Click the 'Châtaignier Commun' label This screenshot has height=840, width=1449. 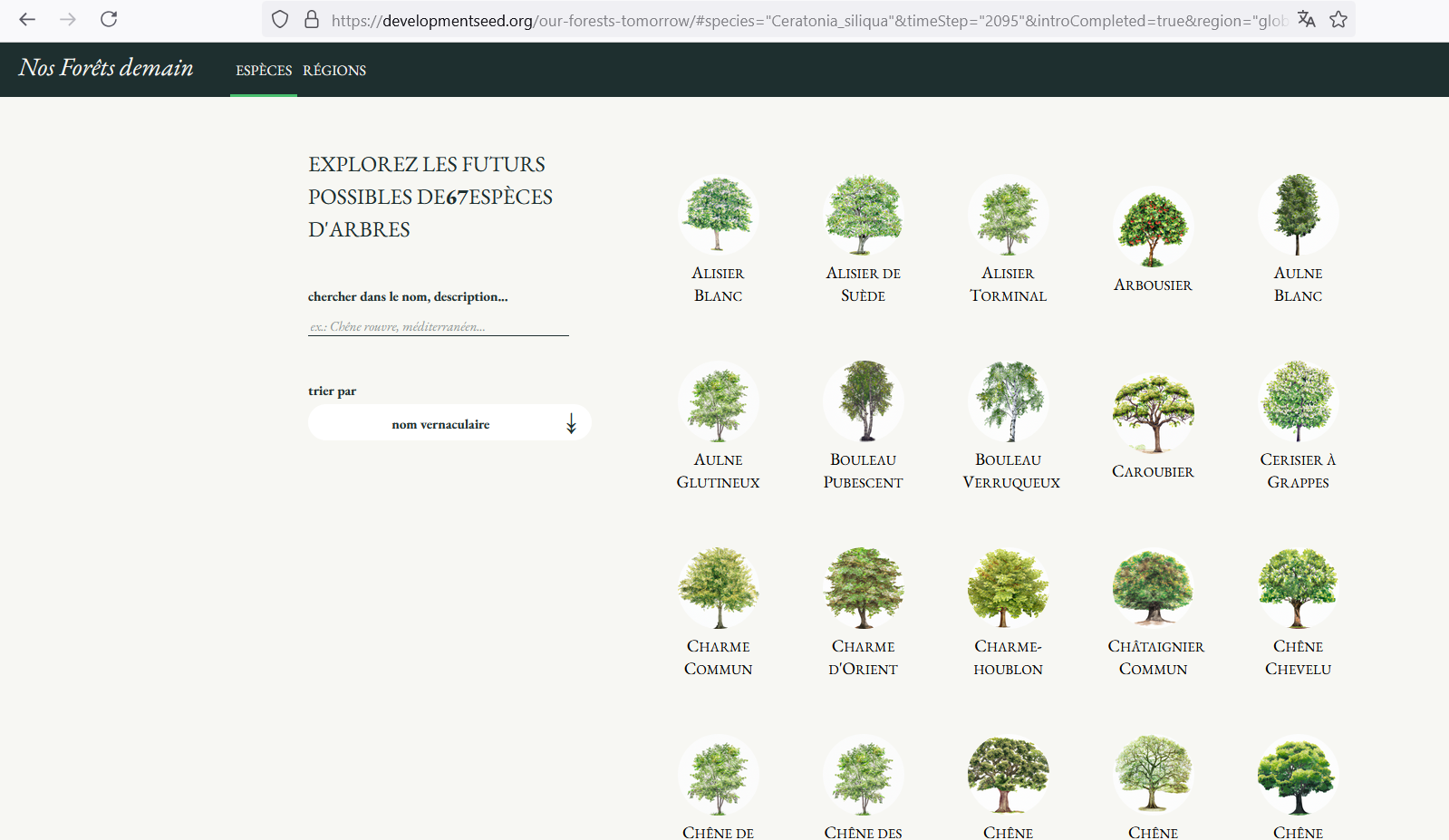tap(1156, 658)
